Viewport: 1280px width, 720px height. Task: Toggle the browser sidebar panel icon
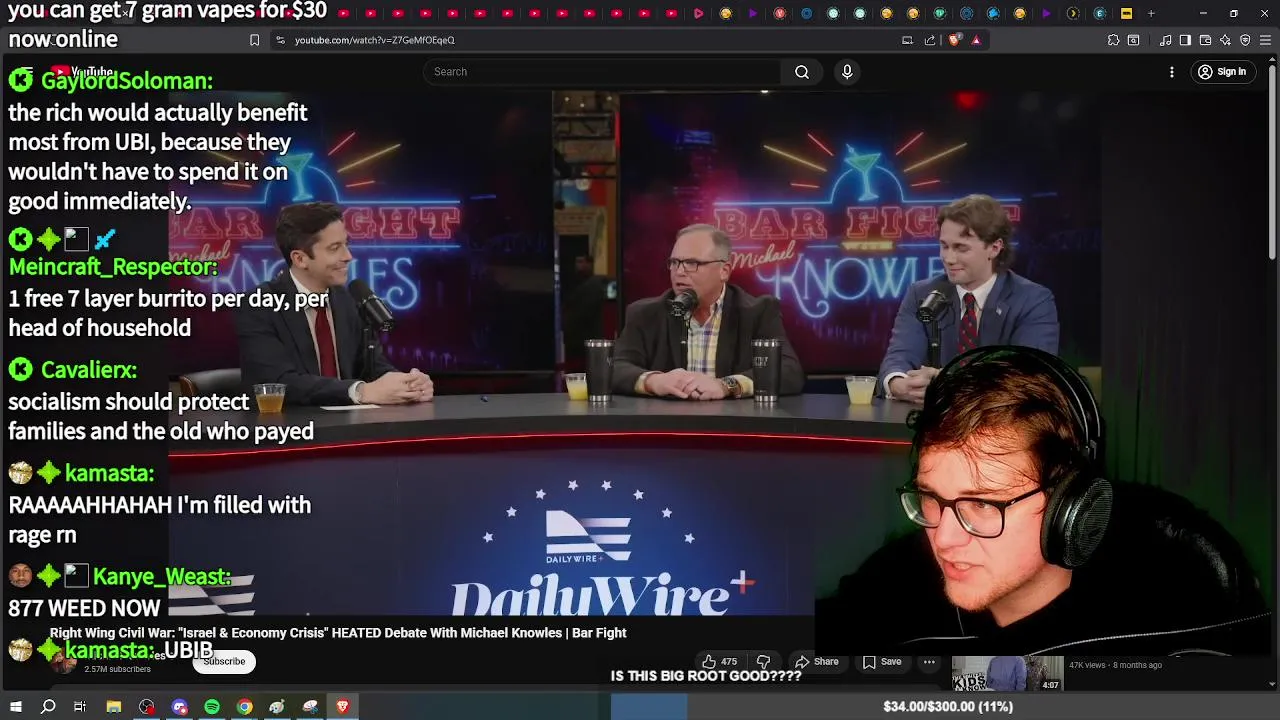click(1185, 40)
